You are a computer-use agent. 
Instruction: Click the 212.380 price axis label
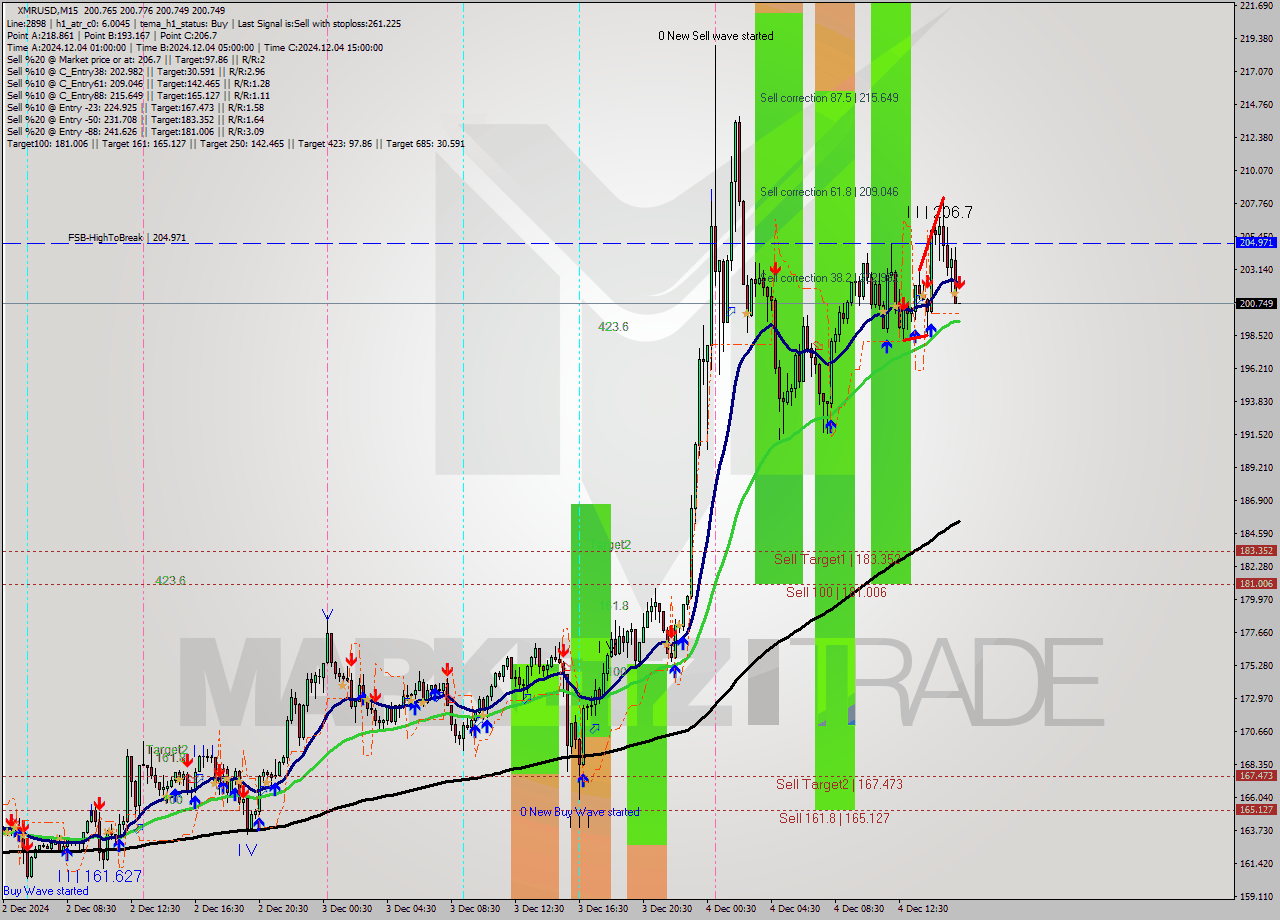[1256, 137]
